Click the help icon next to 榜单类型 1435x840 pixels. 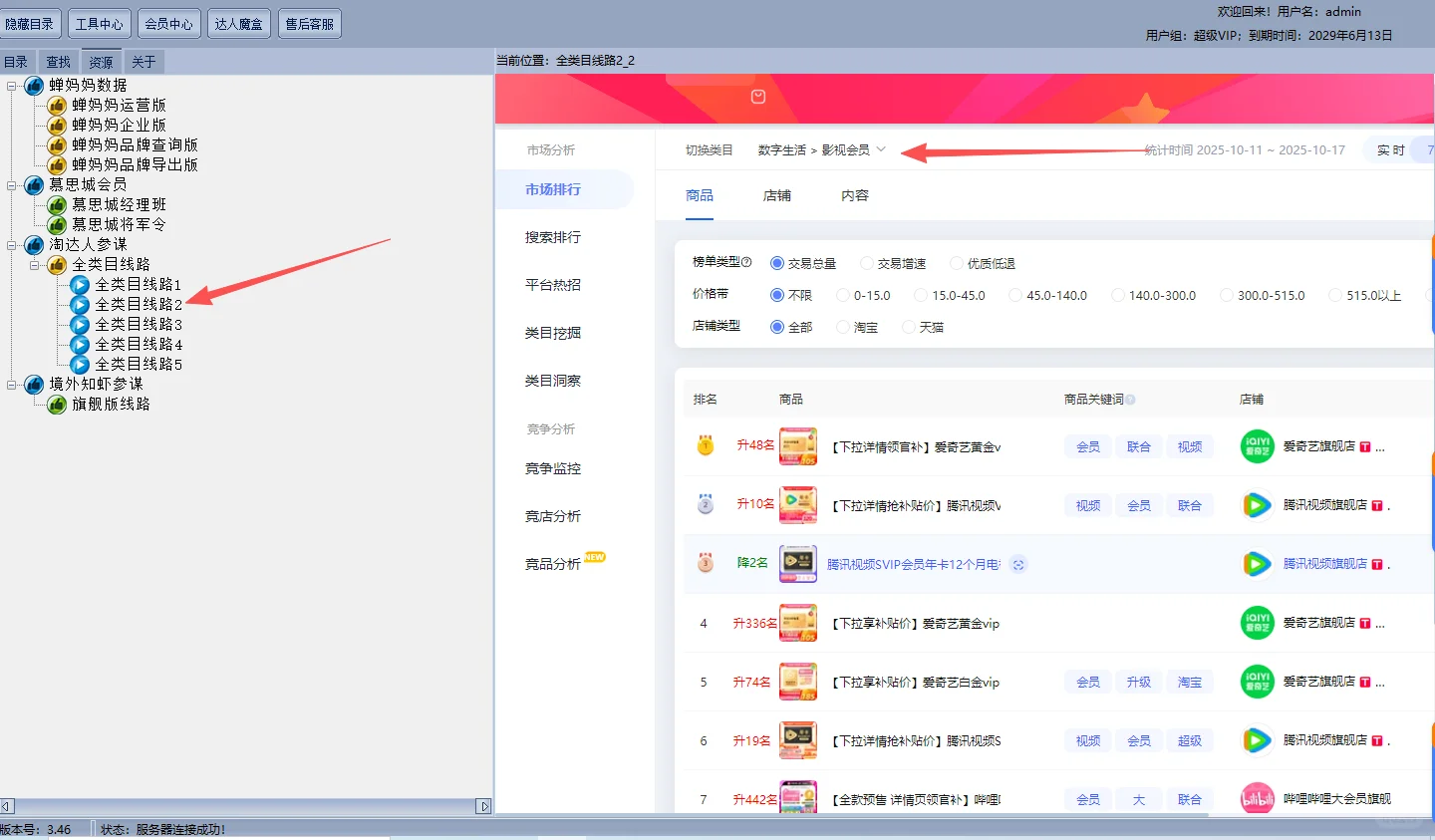(x=746, y=262)
